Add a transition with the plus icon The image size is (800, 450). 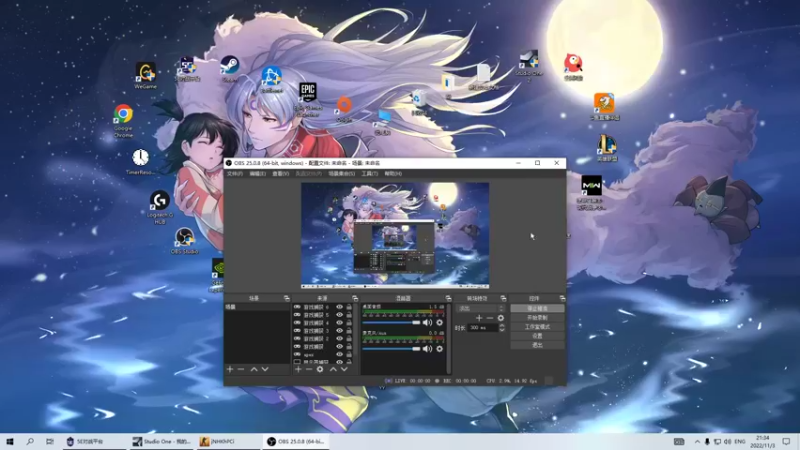click(x=479, y=318)
